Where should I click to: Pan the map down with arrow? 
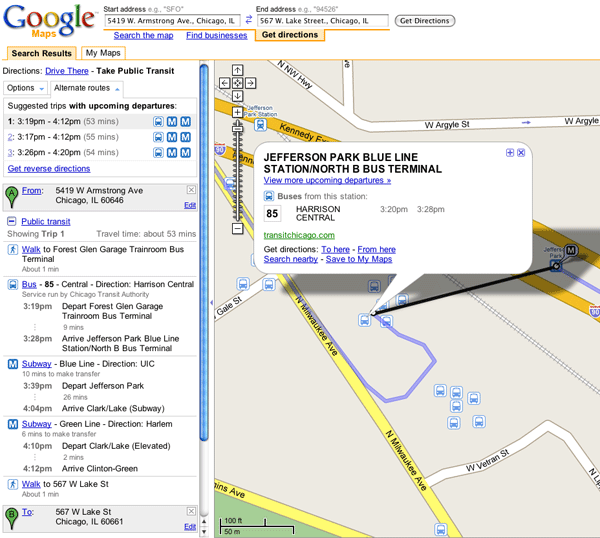pyautogui.click(x=237, y=96)
